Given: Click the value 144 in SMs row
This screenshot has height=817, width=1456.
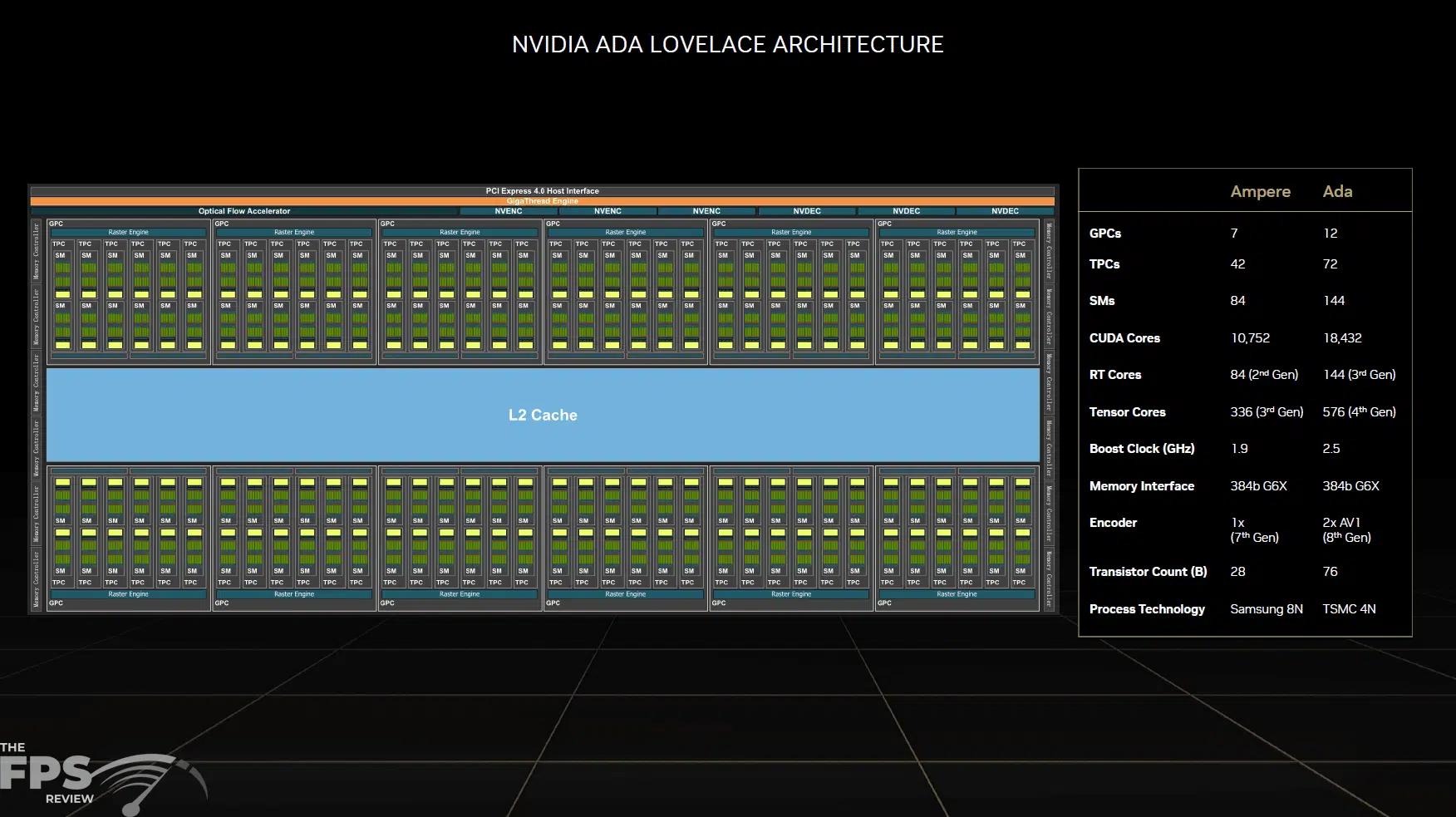Looking at the screenshot, I should 1334,301.
